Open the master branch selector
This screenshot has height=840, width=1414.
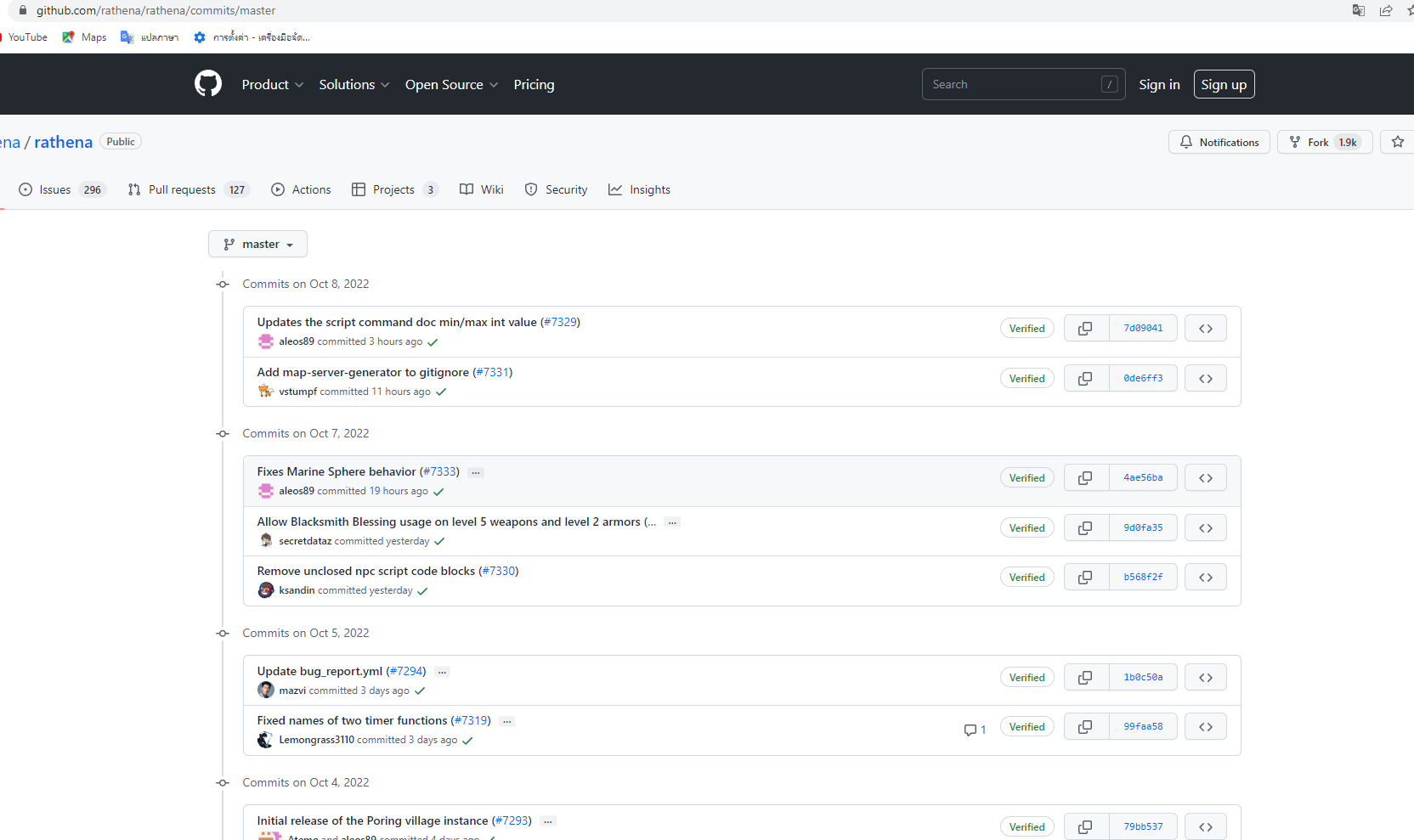tap(257, 244)
